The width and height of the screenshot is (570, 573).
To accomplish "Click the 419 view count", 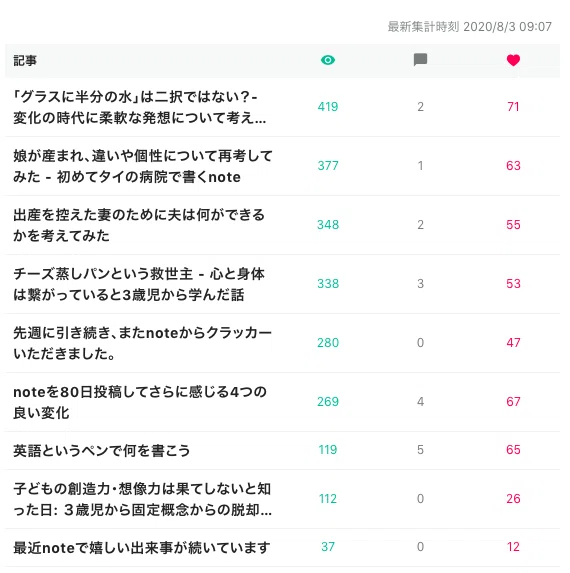I will coord(328,107).
